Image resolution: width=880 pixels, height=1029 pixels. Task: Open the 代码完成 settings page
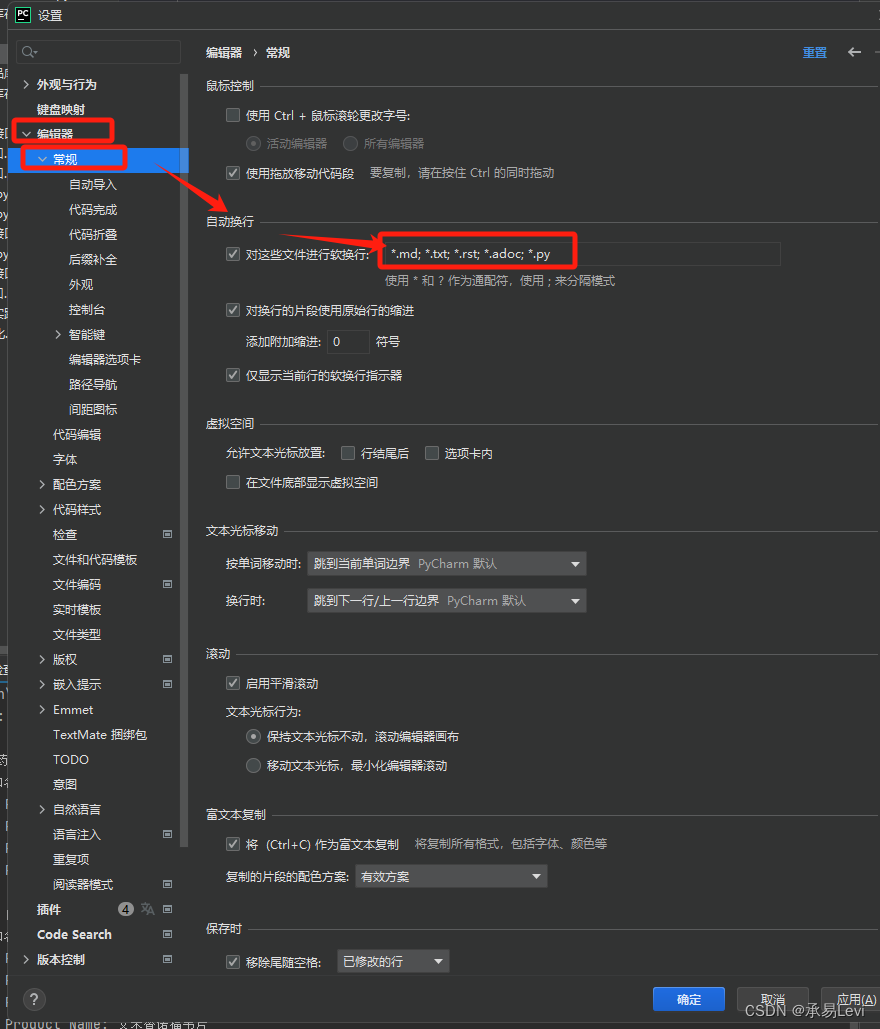[93, 209]
